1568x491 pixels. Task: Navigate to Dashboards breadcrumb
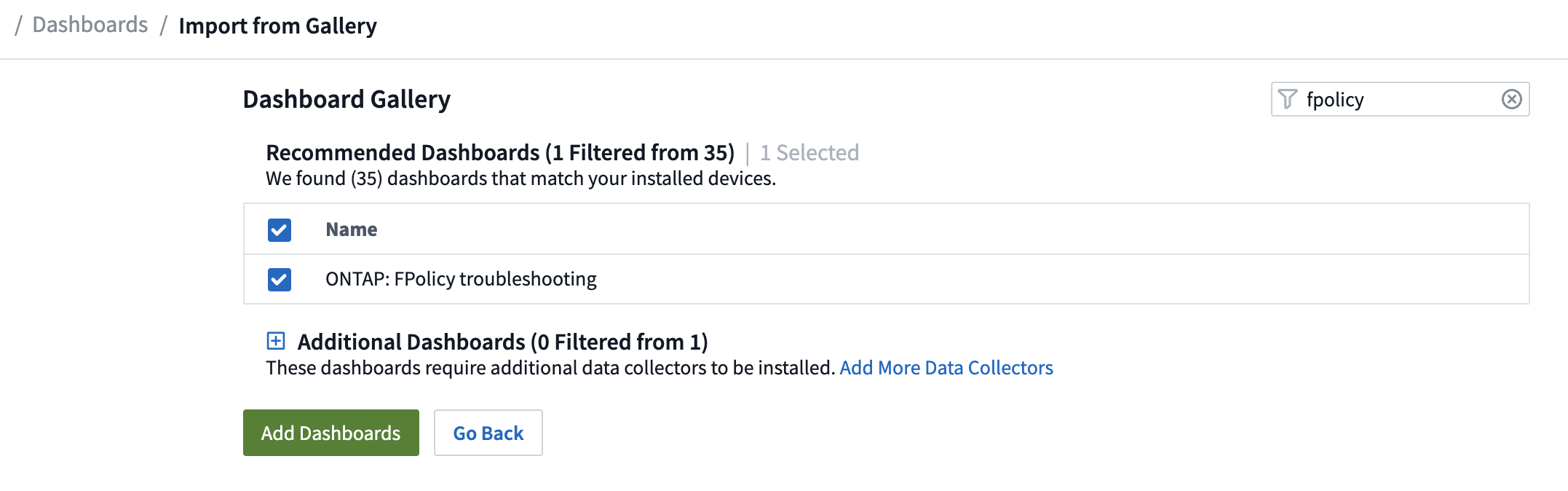pyautogui.click(x=90, y=25)
